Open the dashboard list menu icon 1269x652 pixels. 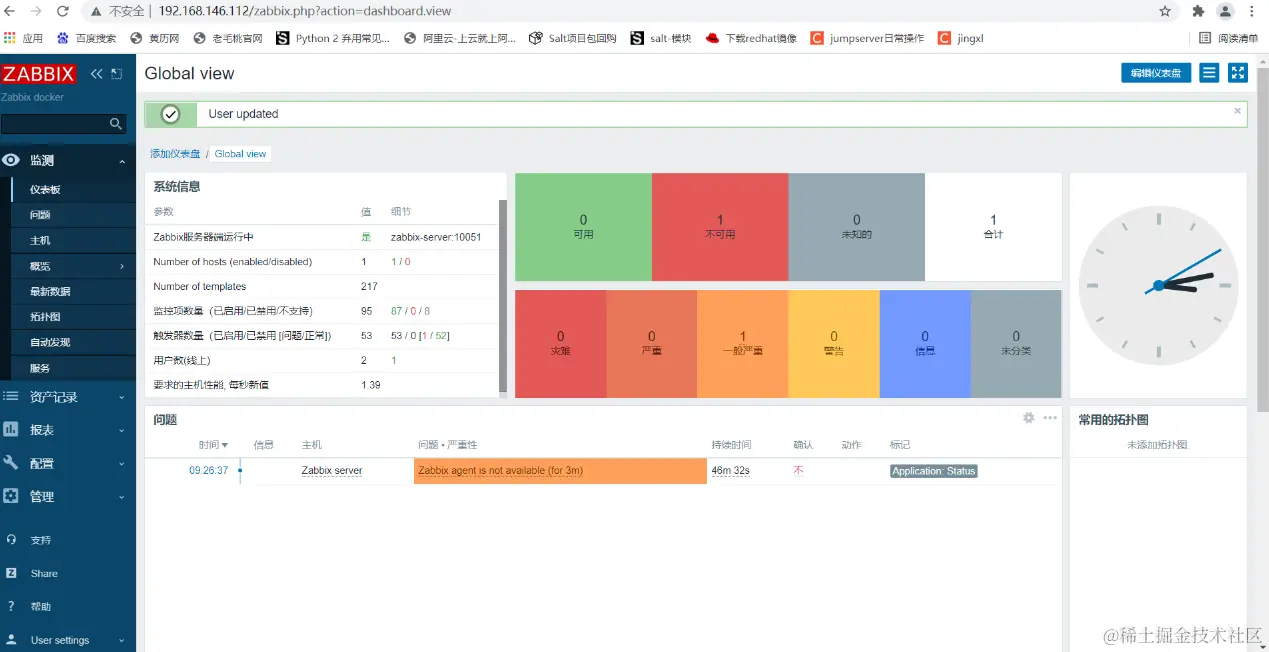tap(1209, 73)
